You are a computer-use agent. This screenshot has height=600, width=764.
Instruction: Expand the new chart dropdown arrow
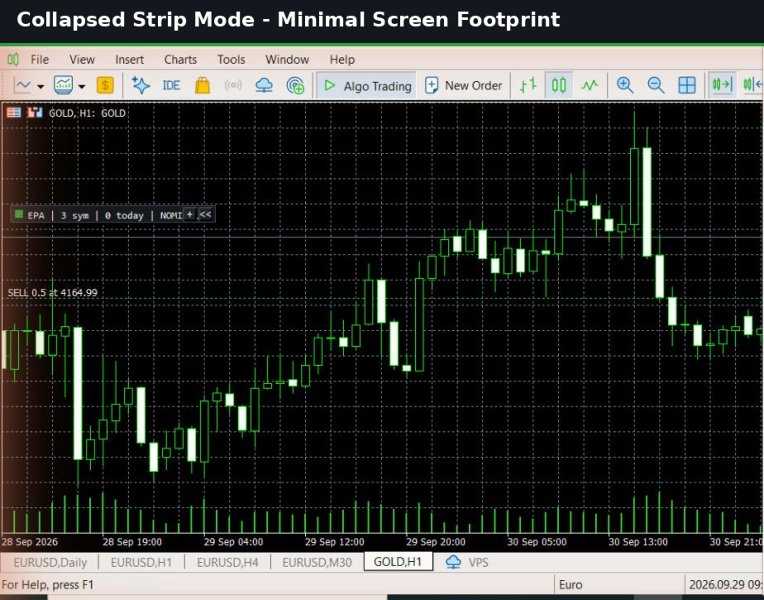coord(40,86)
